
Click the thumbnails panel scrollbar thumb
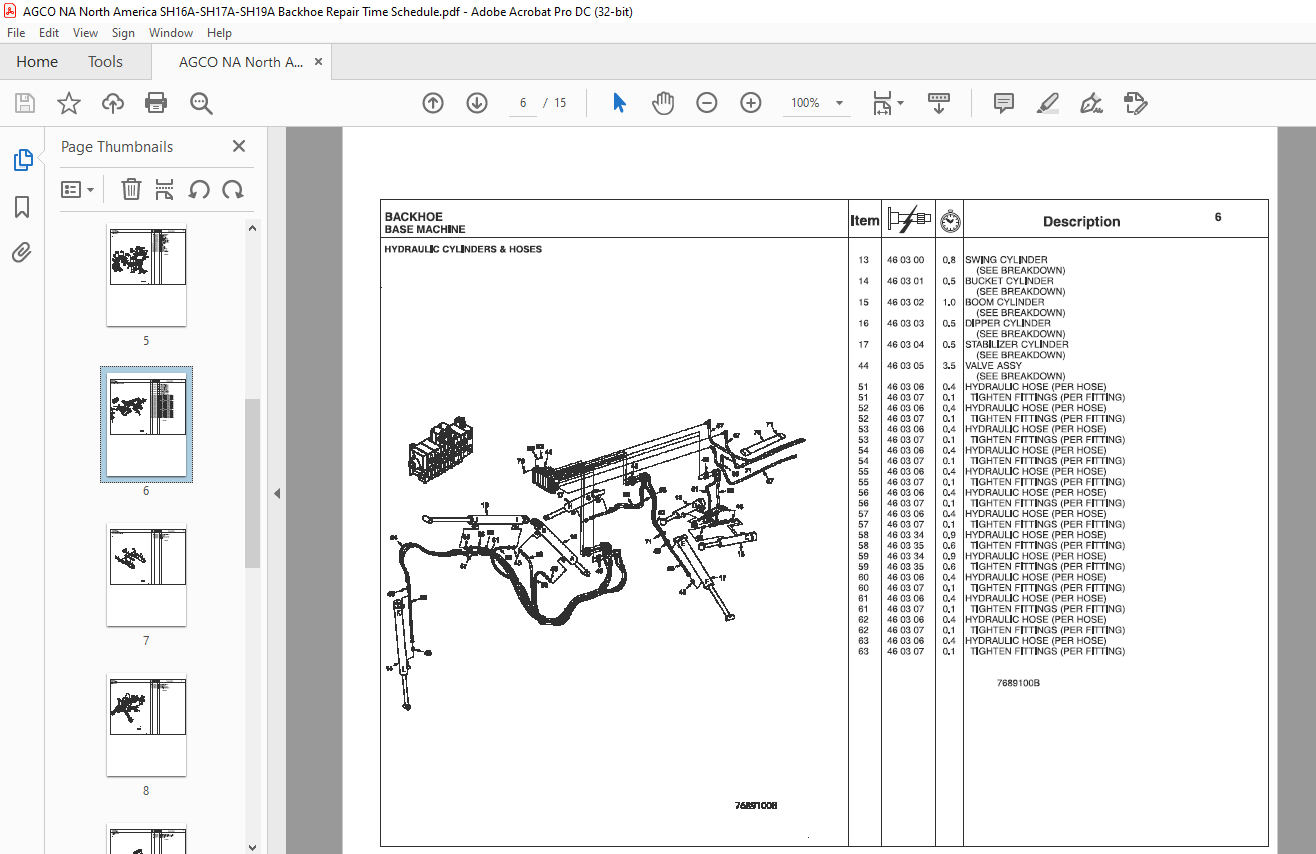click(x=252, y=483)
